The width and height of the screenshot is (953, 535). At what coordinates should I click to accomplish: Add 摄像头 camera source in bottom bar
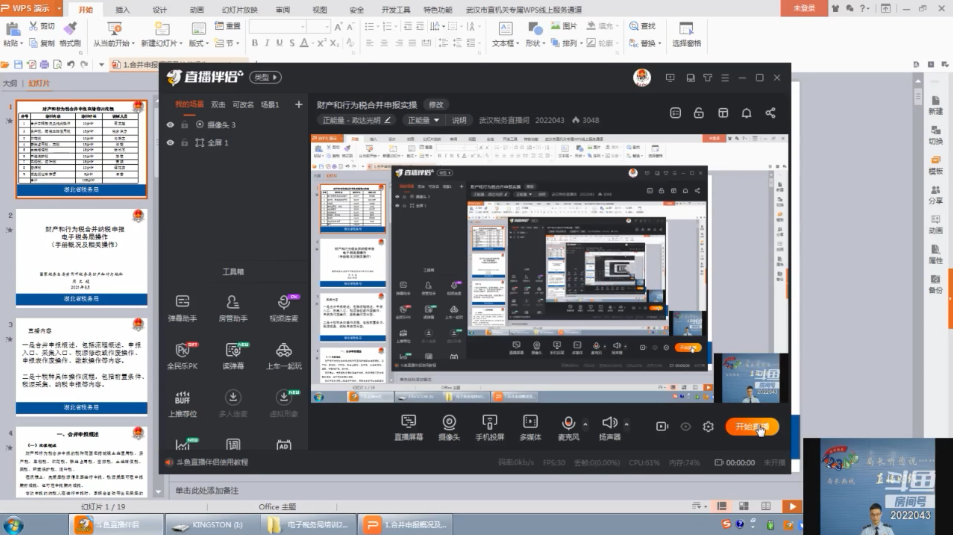449,427
